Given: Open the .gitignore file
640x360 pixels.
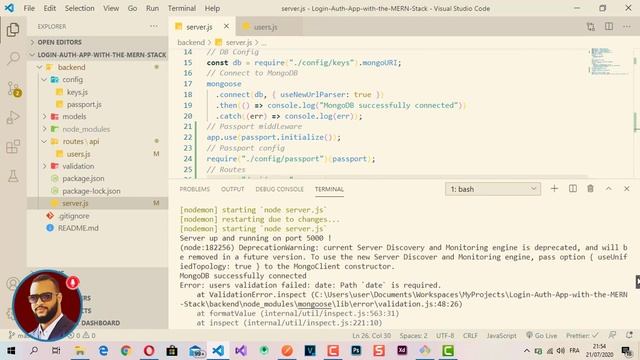Looking at the screenshot, I should (x=98, y=216).
